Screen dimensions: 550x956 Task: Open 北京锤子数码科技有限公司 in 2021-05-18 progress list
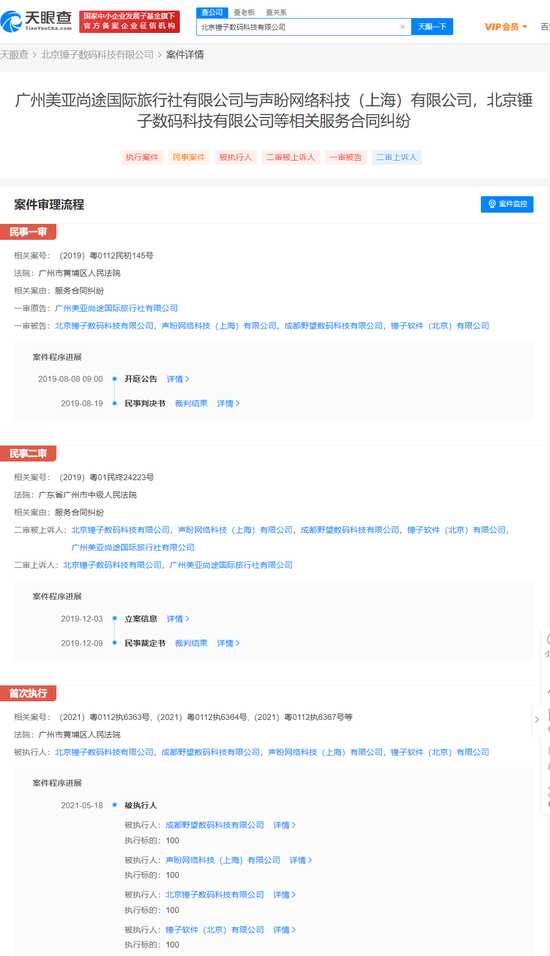[x=215, y=895]
